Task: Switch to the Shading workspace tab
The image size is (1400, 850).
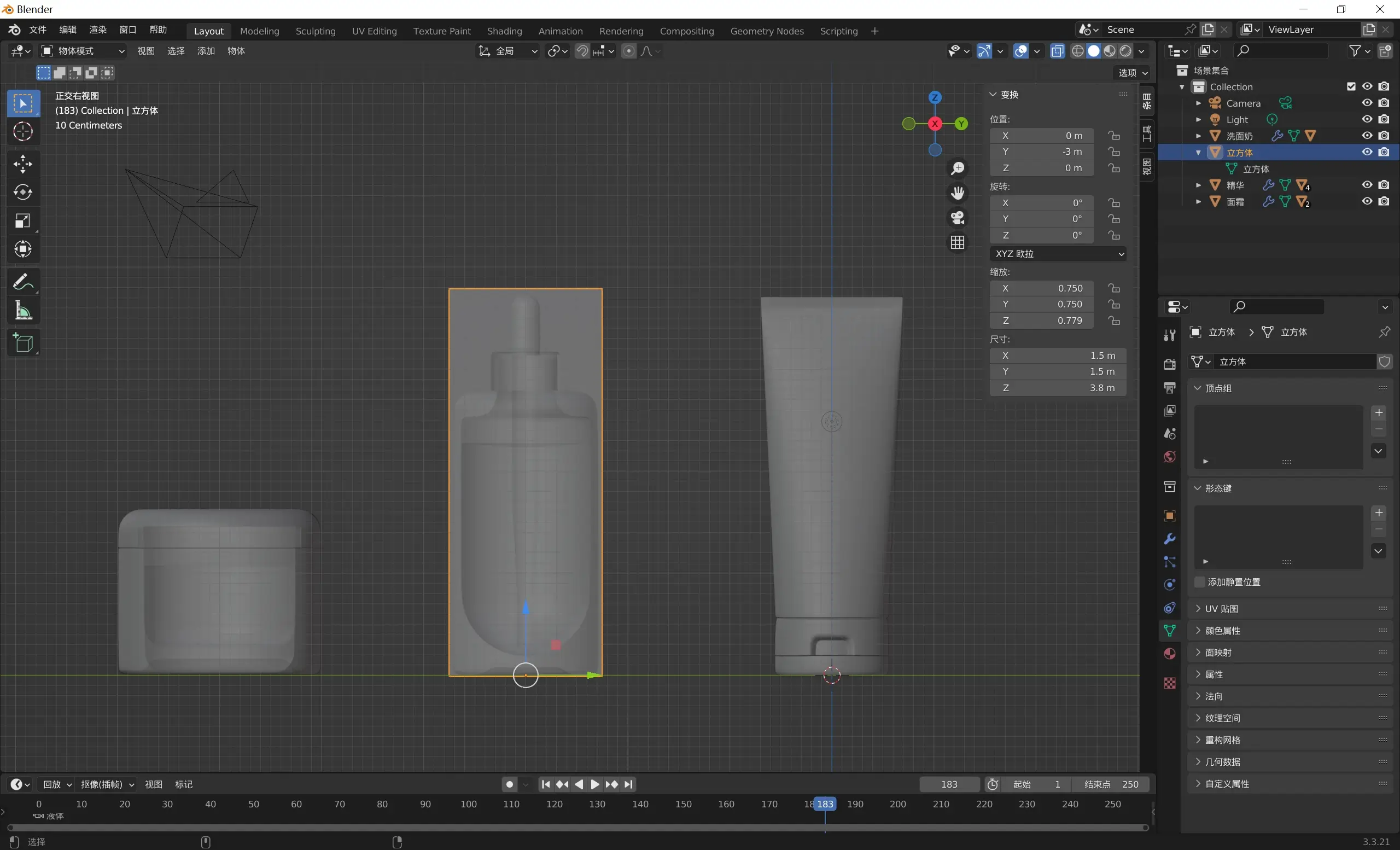Action: tap(504, 31)
